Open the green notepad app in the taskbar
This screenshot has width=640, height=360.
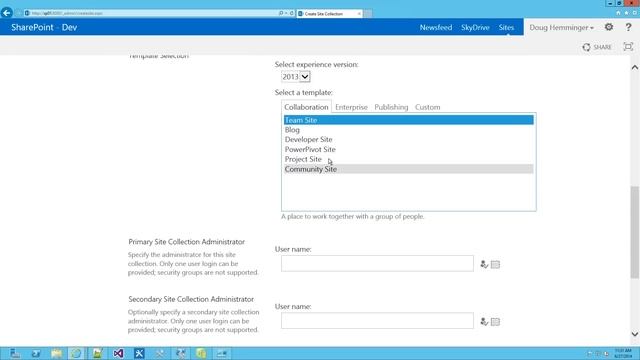[98, 353]
